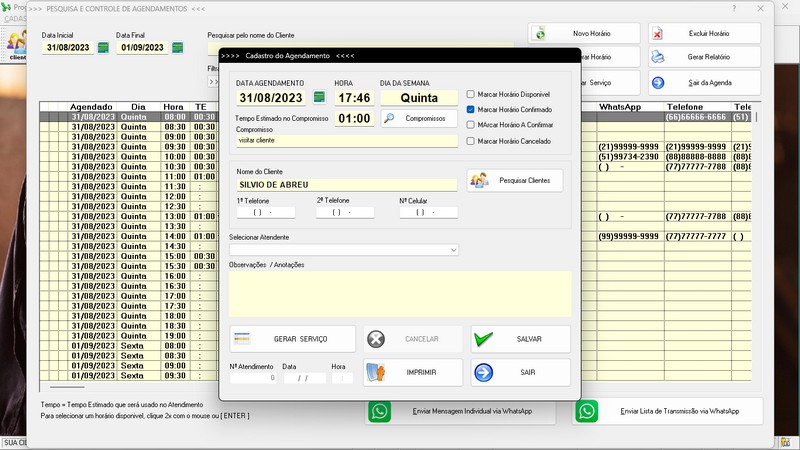800x450 pixels.
Task: Click the Agendado column header
Action: pyautogui.click(x=91, y=107)
